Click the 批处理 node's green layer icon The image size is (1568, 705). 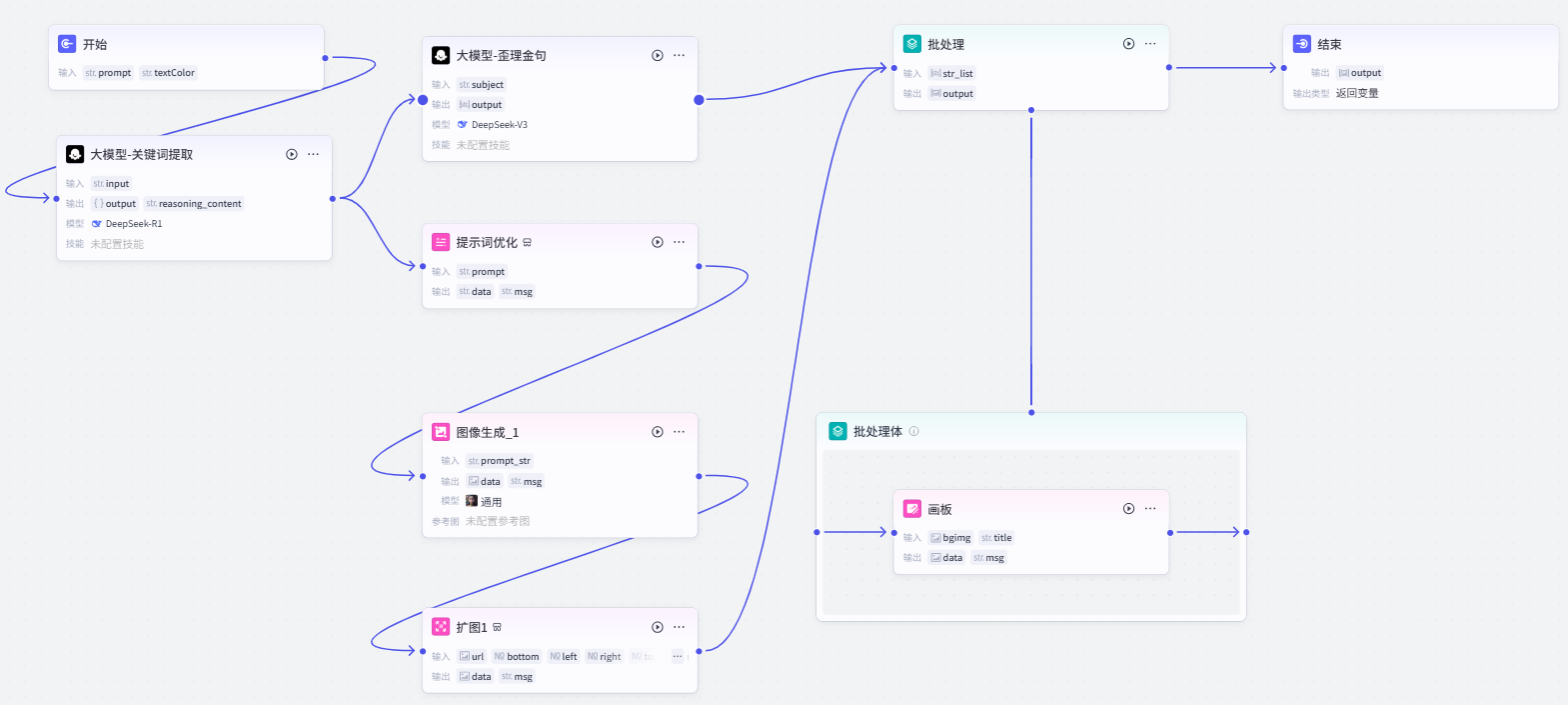(912, 44)
